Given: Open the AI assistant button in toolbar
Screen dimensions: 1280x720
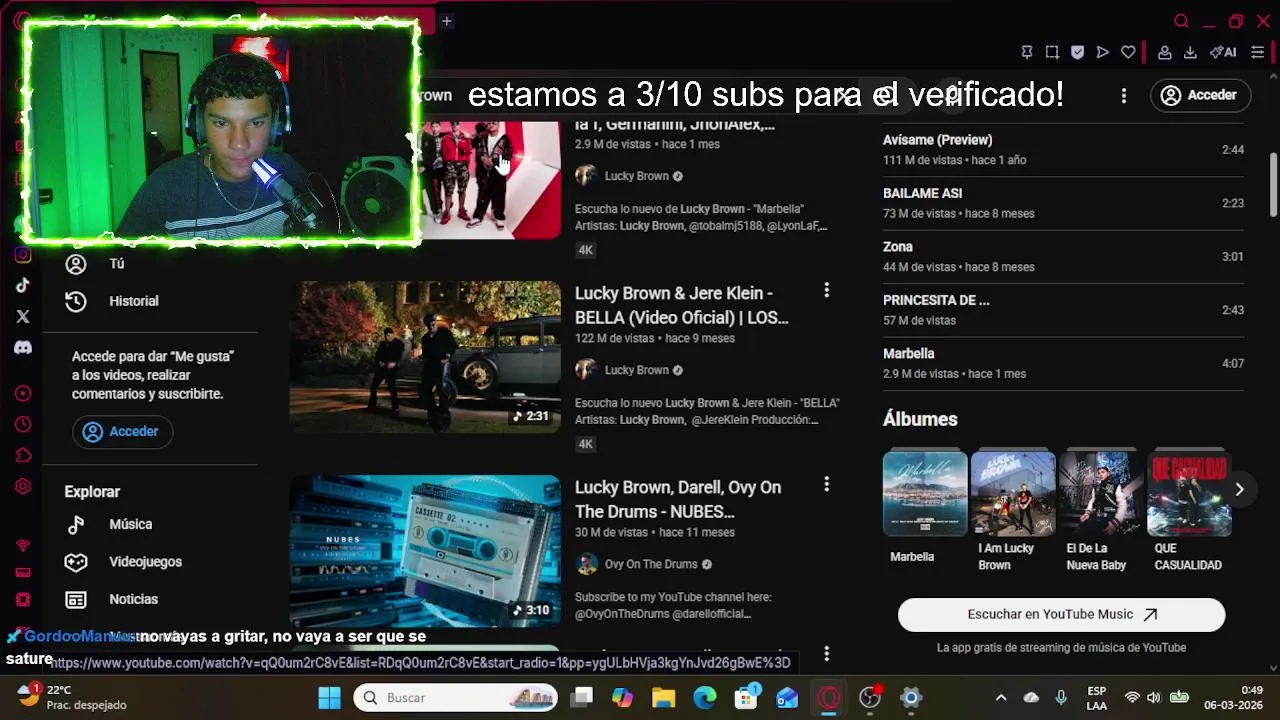Looking at the screenshot, I should (x=1223, y=52).
